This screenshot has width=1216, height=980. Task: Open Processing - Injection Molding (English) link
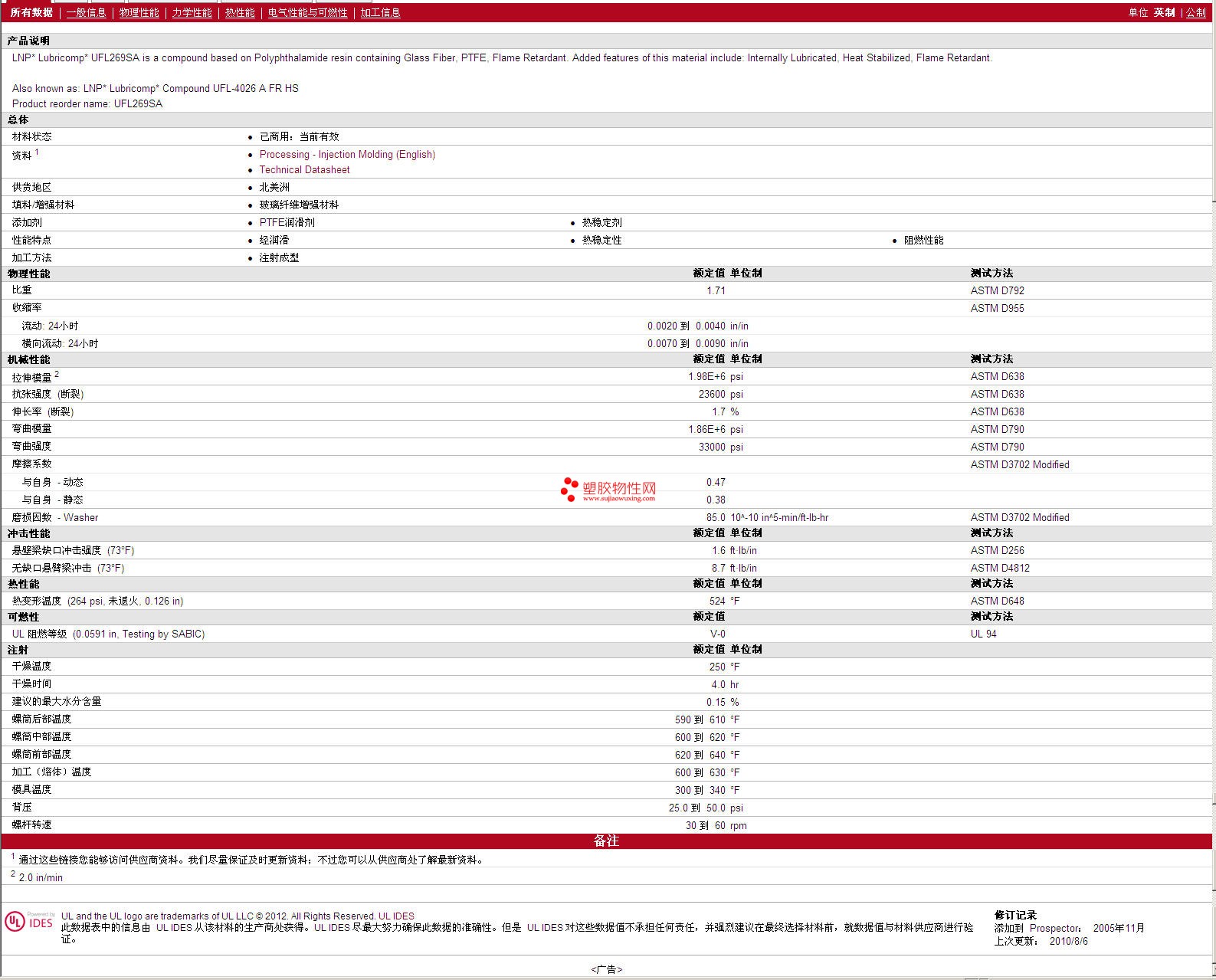tap(347, 155)
